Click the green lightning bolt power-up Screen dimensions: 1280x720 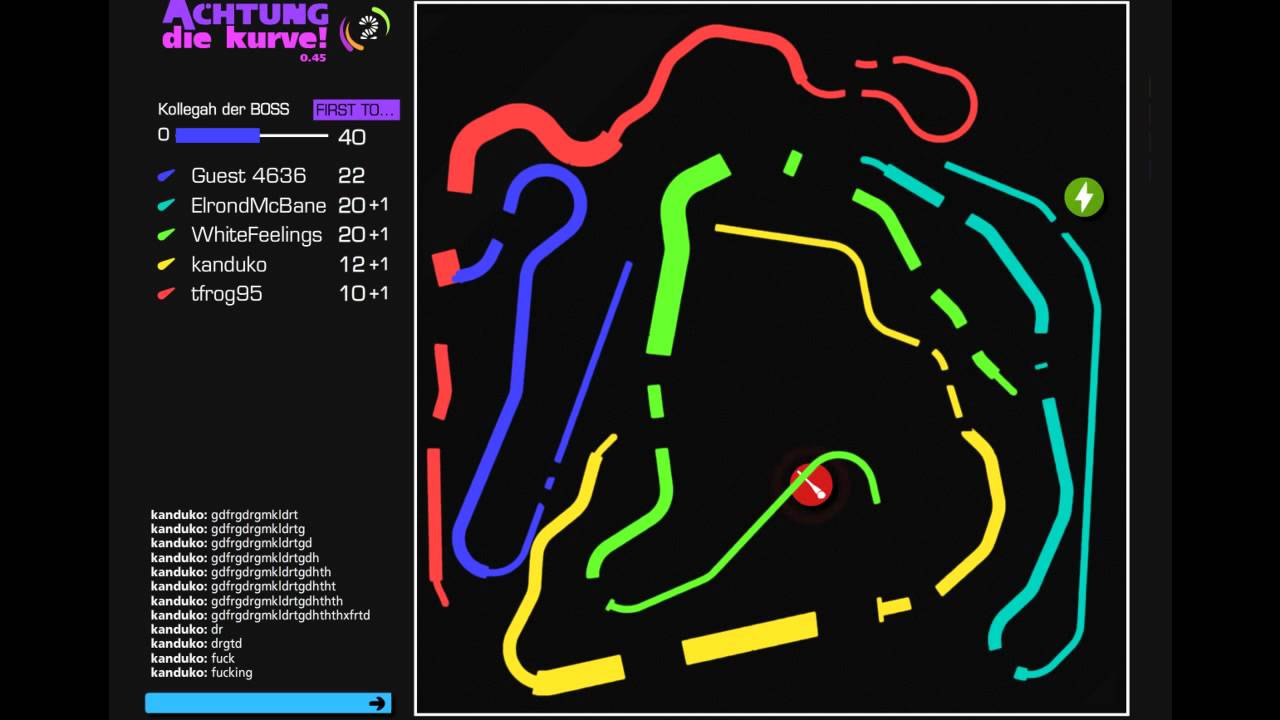pos(1084,197)
